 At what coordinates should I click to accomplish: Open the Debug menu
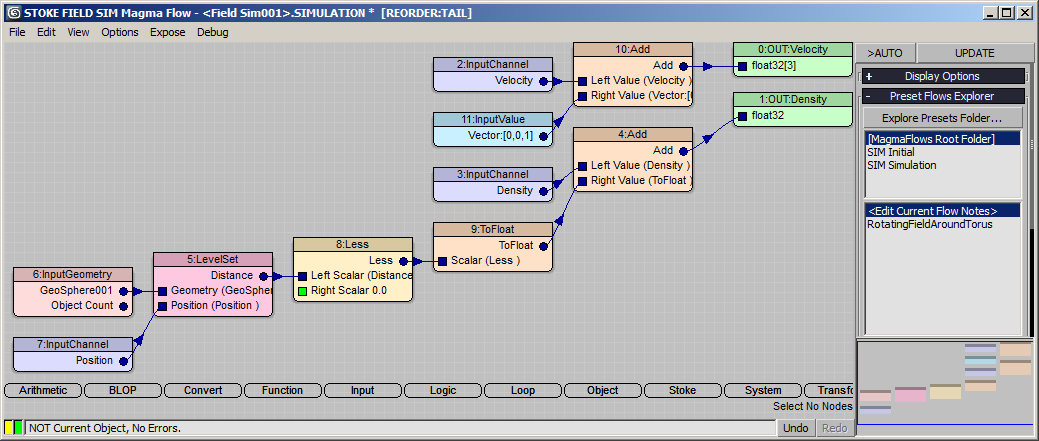click(x=213, y=32)
